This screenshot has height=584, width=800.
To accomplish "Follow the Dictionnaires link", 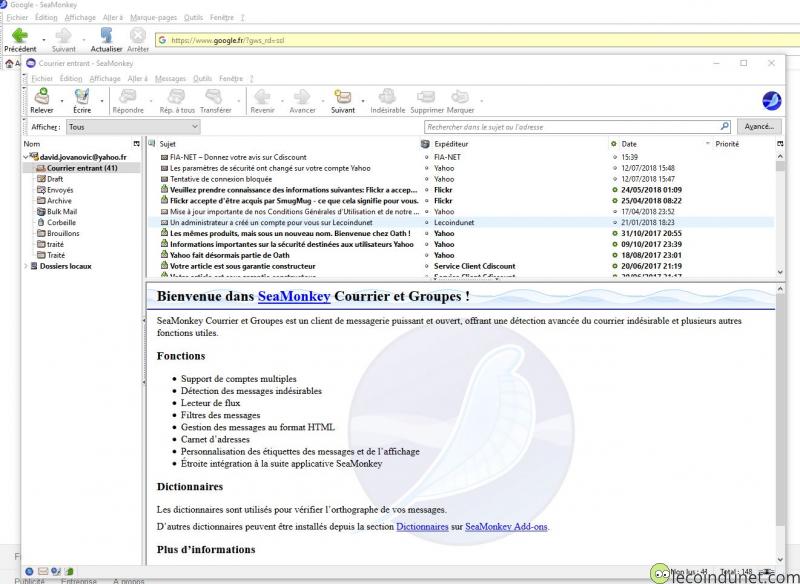I will pos(422,526).
